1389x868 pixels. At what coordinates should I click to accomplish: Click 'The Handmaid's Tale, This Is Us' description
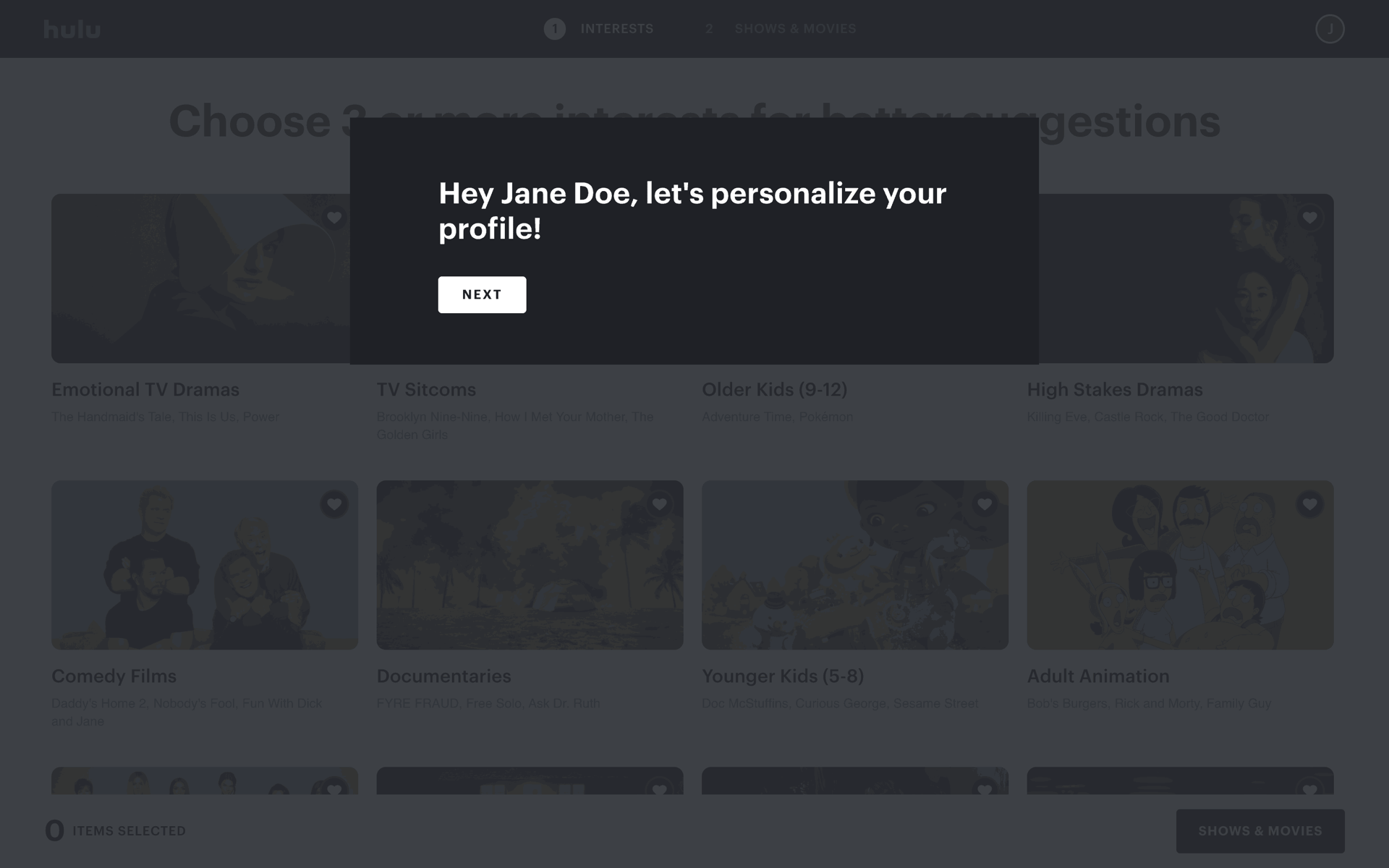(x=165, y=417)
